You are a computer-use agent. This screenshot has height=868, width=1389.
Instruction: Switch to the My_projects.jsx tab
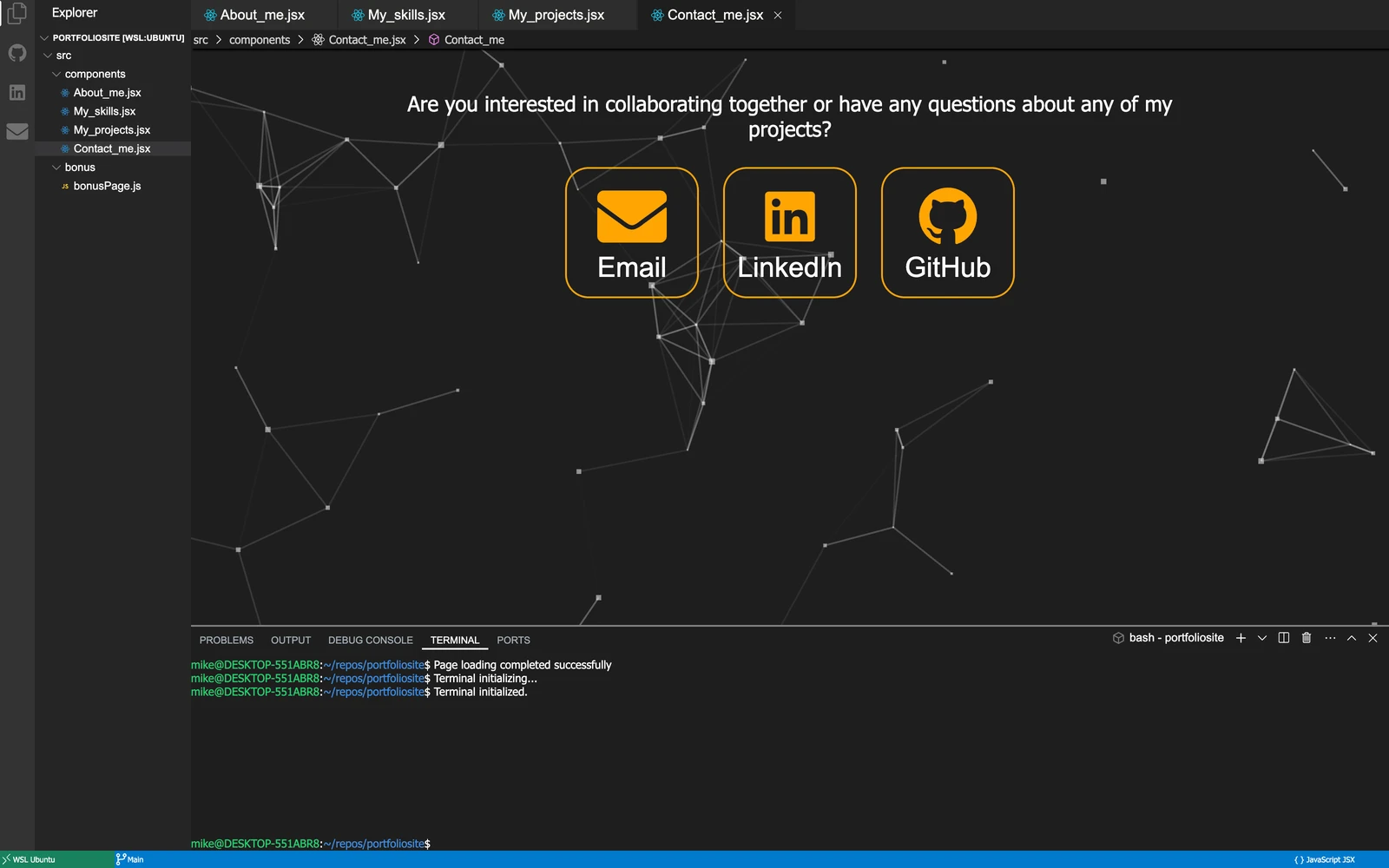[556, 15]
